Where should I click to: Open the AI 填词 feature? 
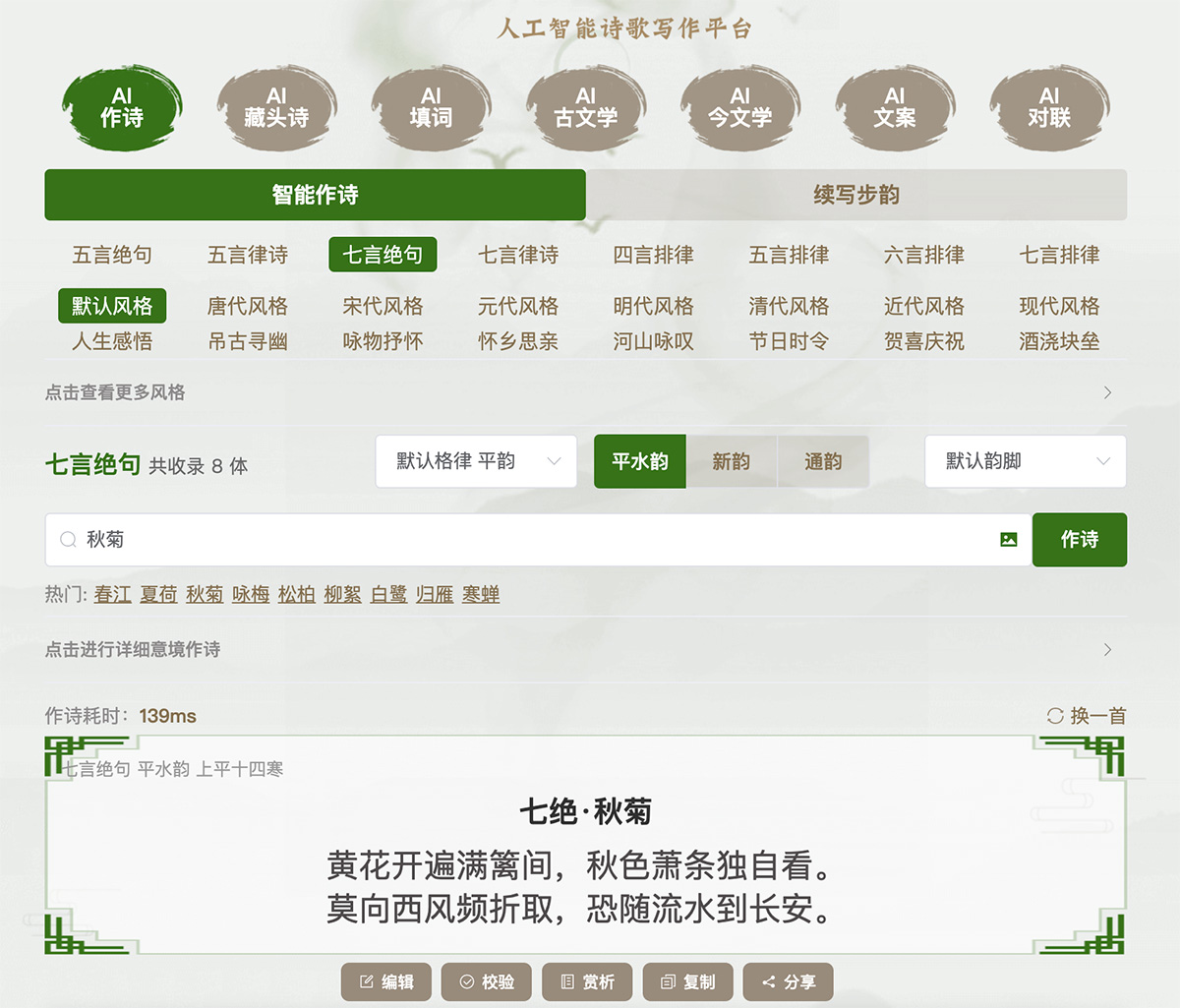tap(431, 108)
